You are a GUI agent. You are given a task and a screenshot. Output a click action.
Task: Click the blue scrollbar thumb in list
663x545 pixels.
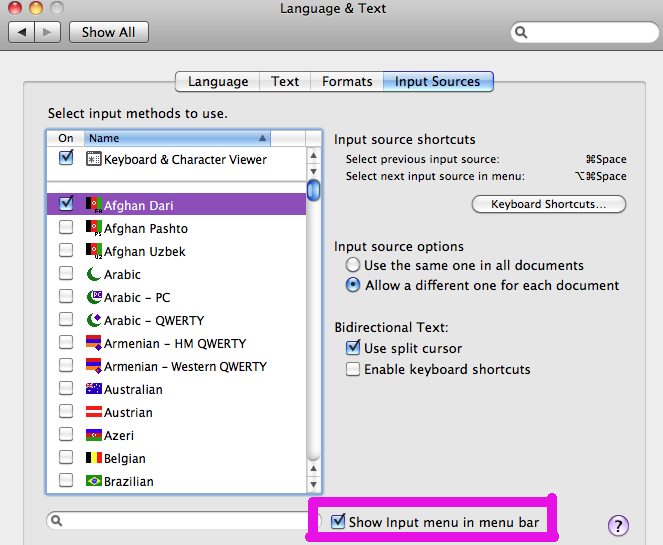pos(313,190)
